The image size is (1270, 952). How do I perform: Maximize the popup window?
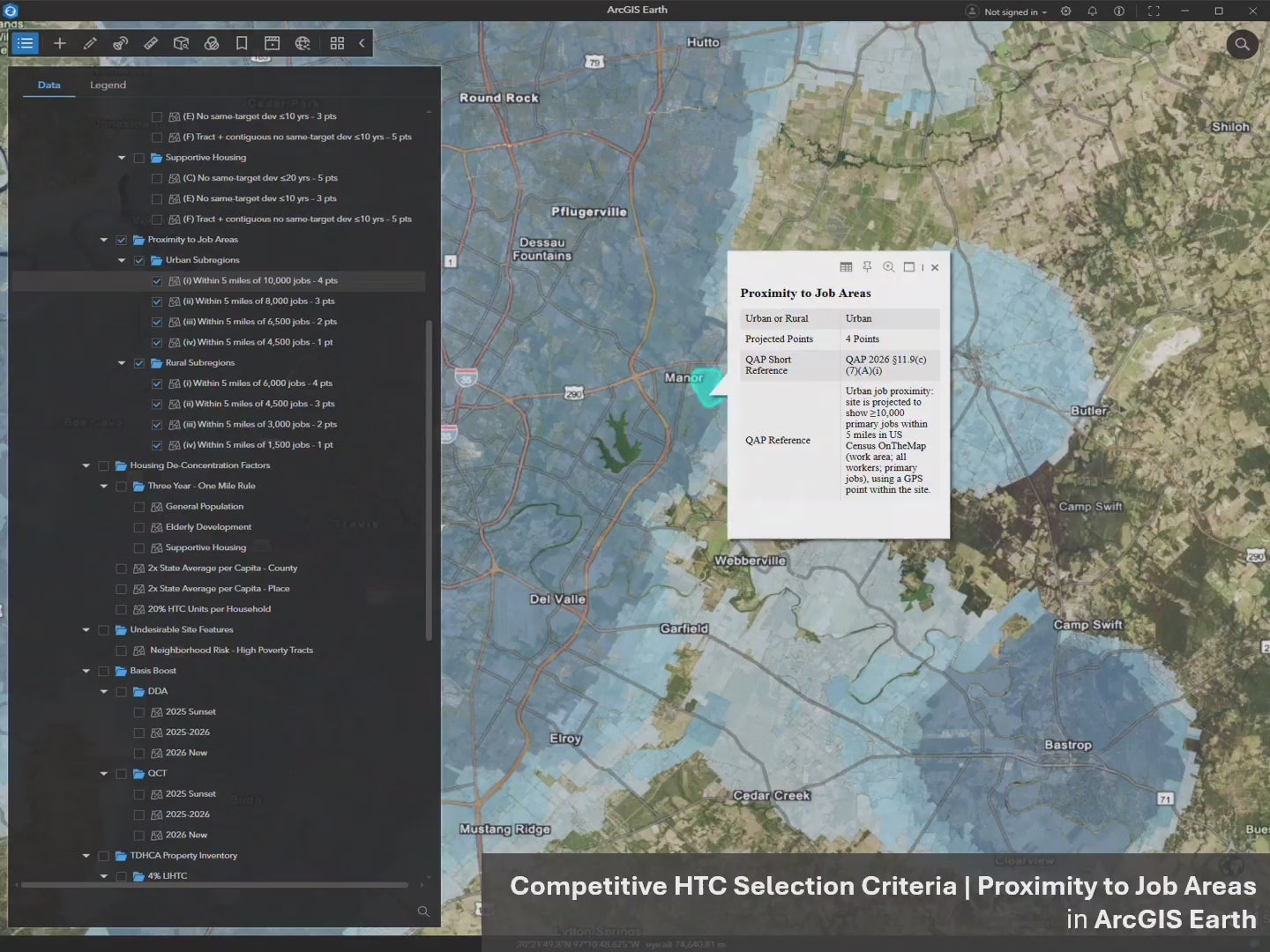click(x=909, y=267)
